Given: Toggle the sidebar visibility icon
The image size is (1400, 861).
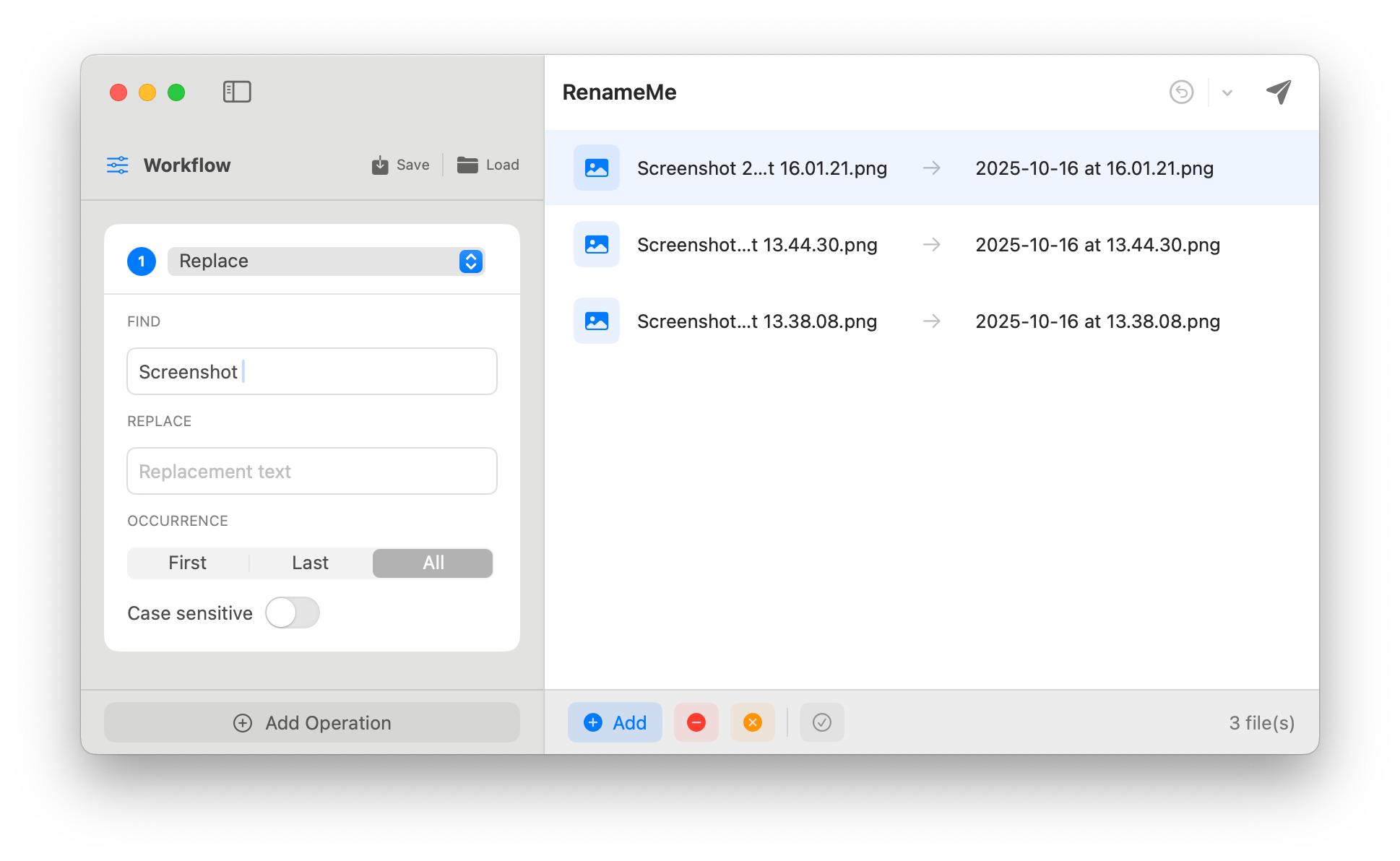Looking at the screenshot, I should (x=237, y=92).
